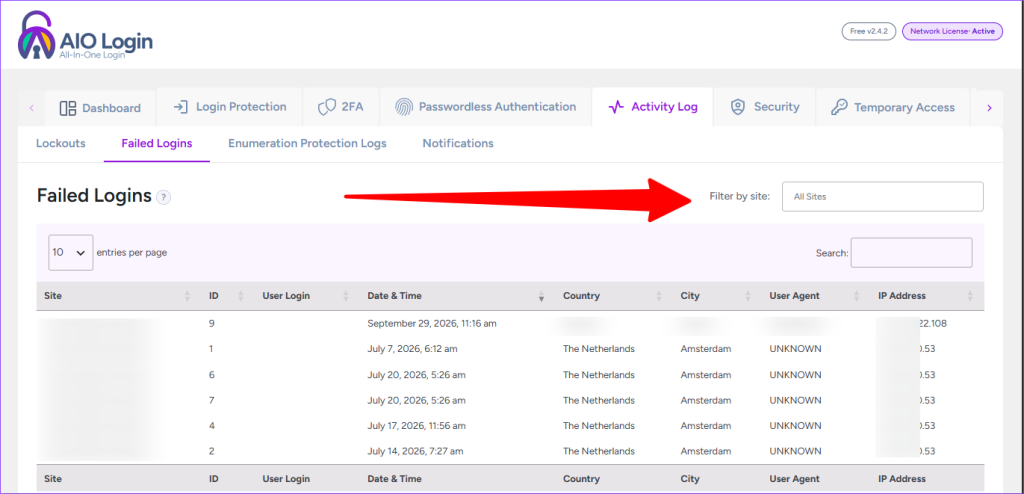Click the ID cell with value 7
This screenshot has height=494, width=1024.
tap(212, 400)
